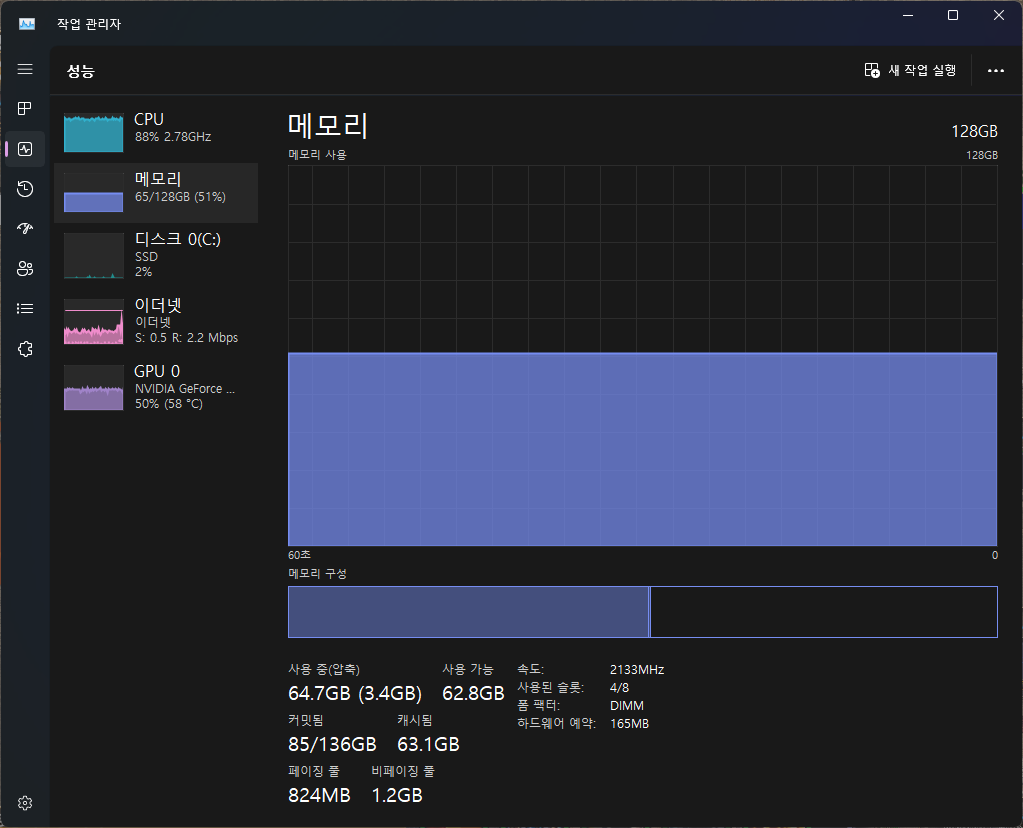Click the Ethernet throughput mini graph
The image size is (1023, 828).
pos(93,322)
